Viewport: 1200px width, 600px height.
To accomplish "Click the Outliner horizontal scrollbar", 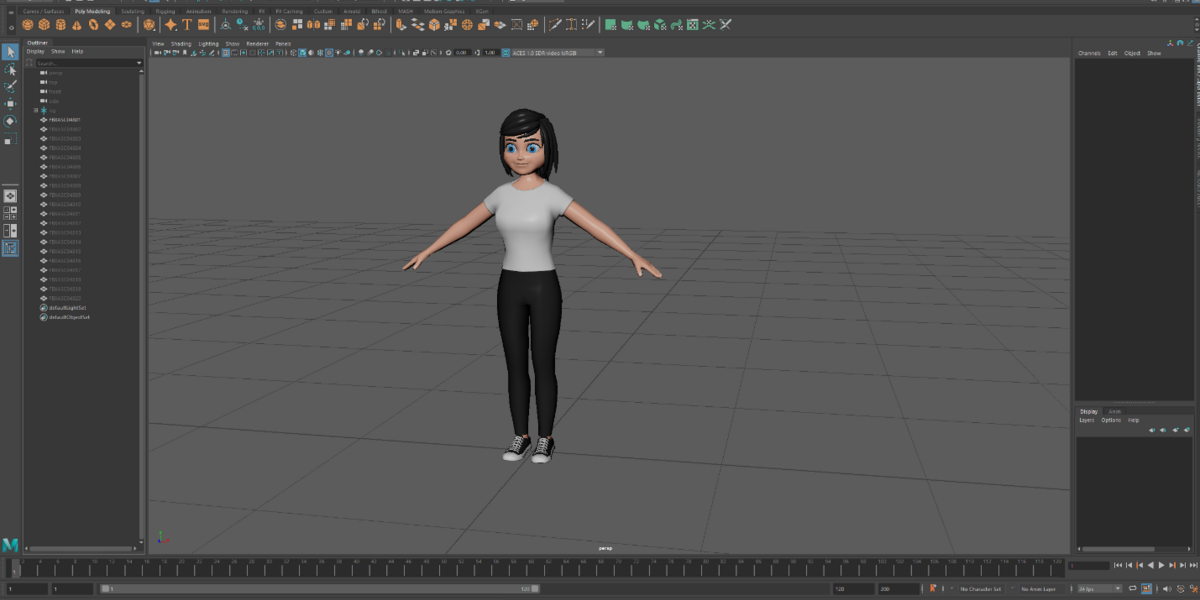I will tap(82, 548).
